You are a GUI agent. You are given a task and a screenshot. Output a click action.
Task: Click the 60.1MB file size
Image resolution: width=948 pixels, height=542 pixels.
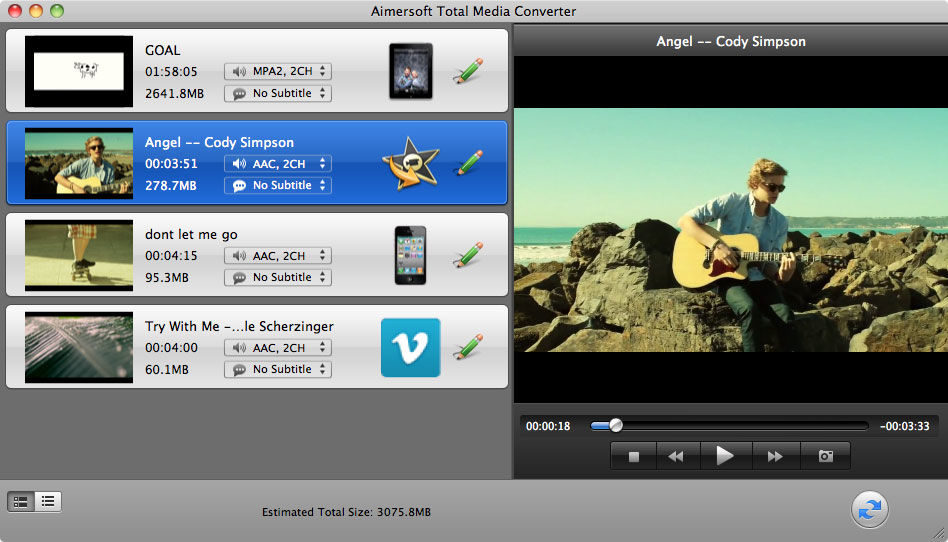(x=167, y=369)
